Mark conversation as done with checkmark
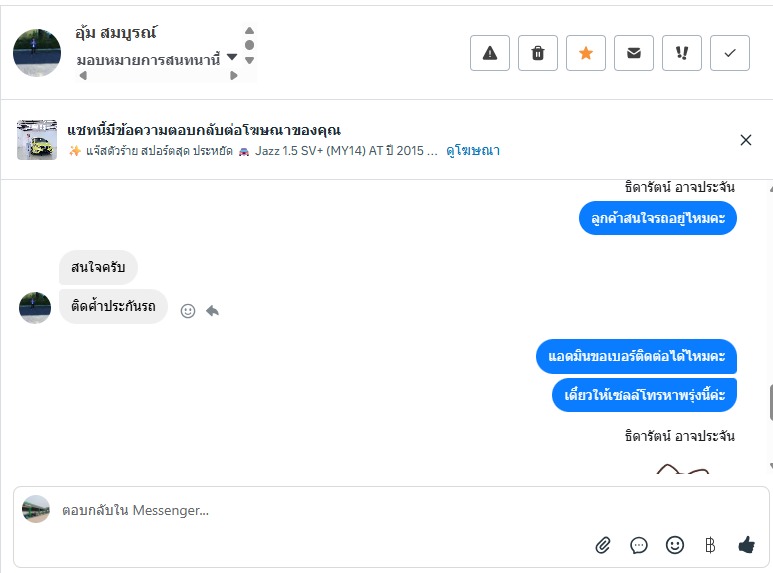The width and height of the screenshot is (773, 573). coord(730,54)
